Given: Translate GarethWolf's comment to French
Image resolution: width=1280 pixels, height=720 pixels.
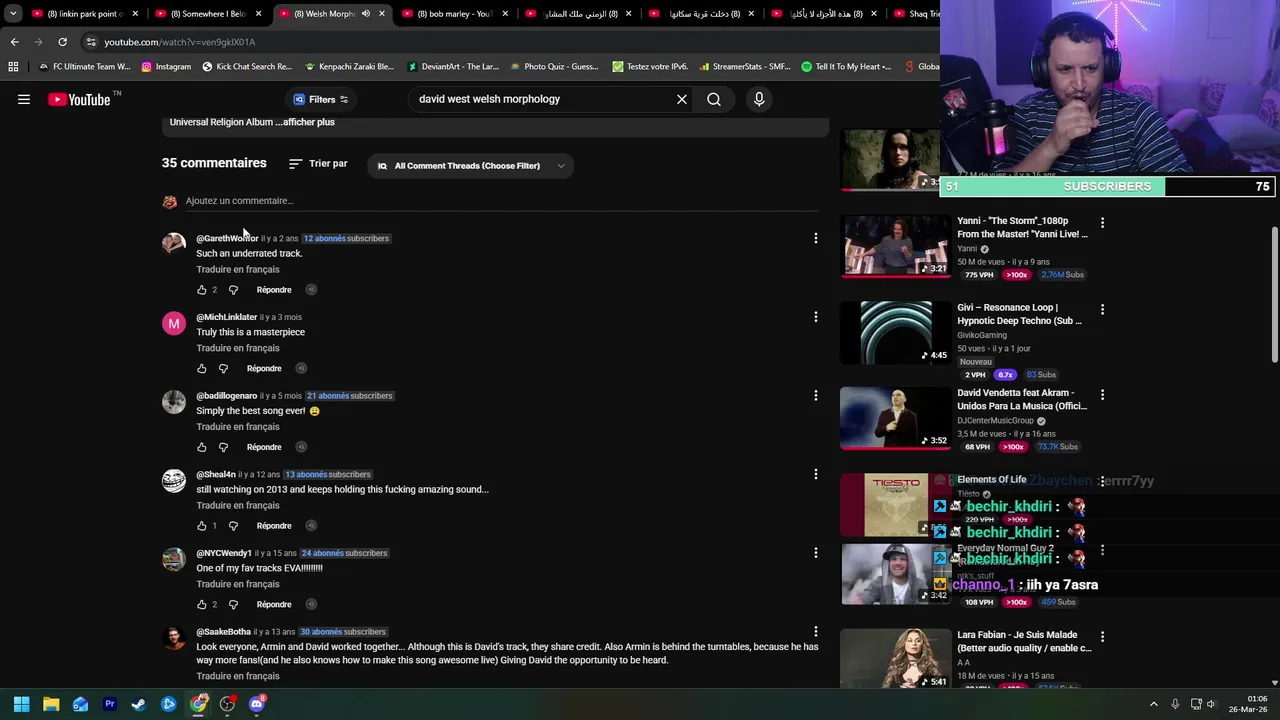Looking at the screenshot, I should pyautogui.click(x=238, y=269).
